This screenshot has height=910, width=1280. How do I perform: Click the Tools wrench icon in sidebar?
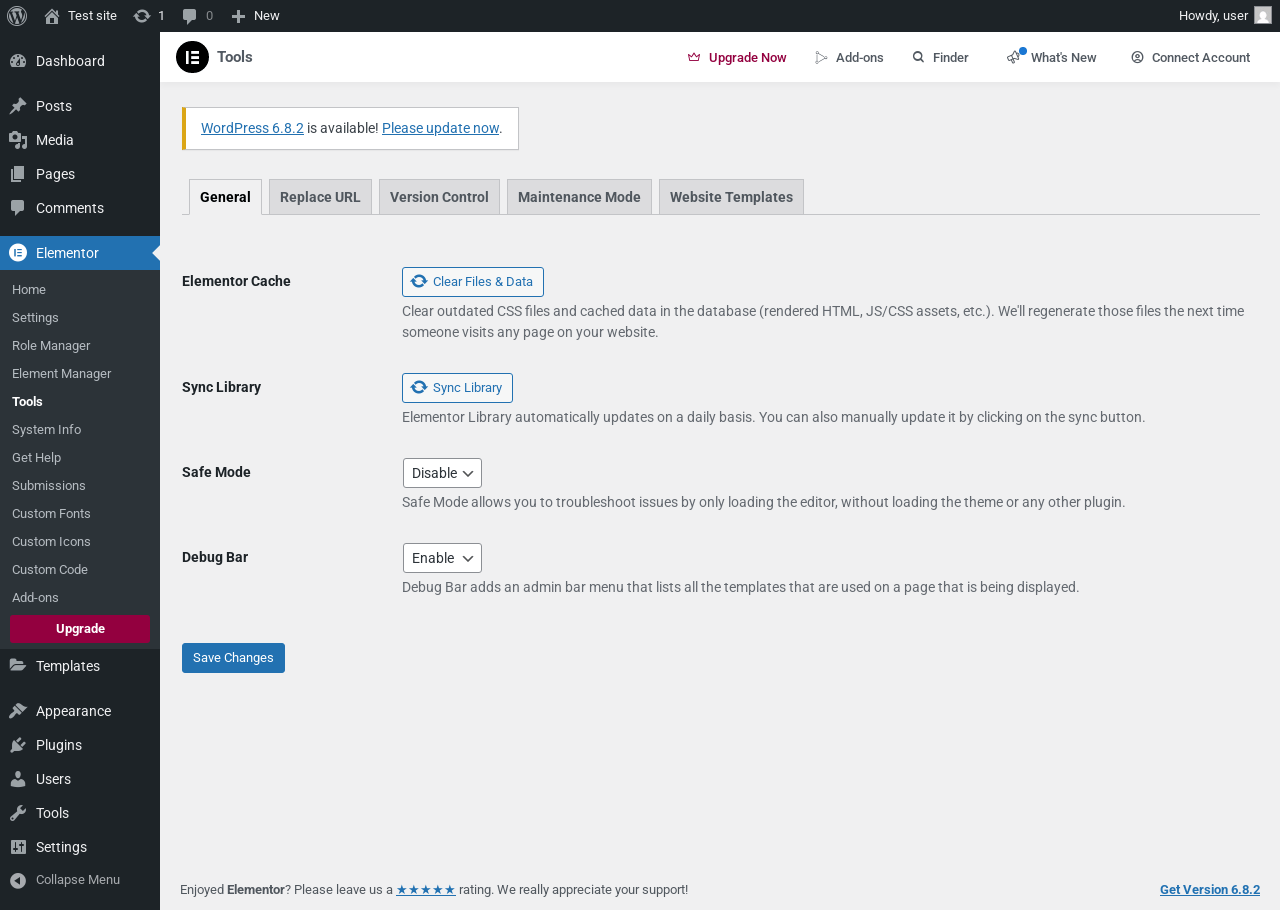point(18,813)
